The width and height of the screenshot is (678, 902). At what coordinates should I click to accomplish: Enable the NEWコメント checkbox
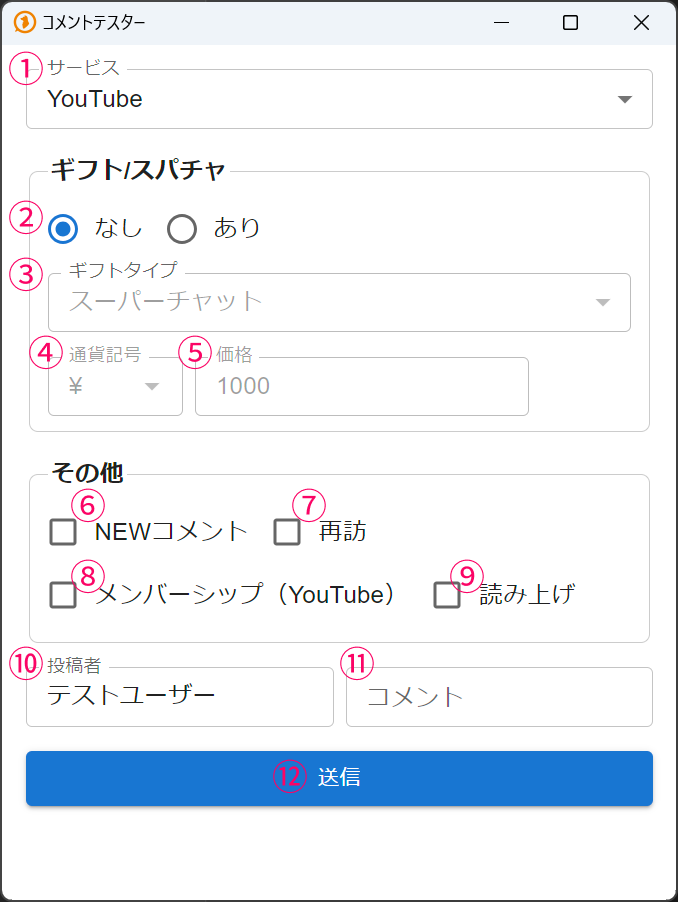pyautogui.click(x=63, y=532)
